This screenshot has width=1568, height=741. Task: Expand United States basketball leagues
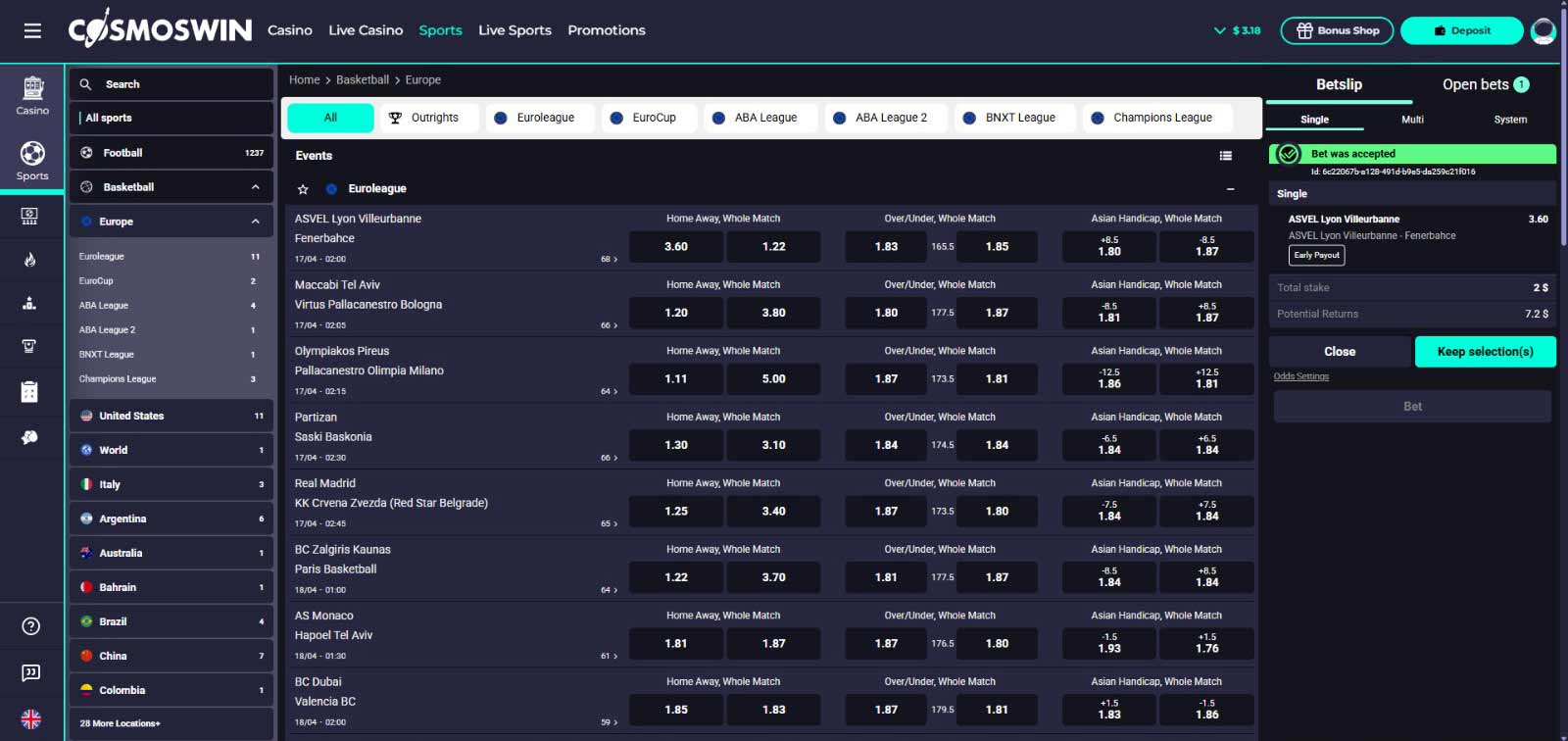[171, 416]
